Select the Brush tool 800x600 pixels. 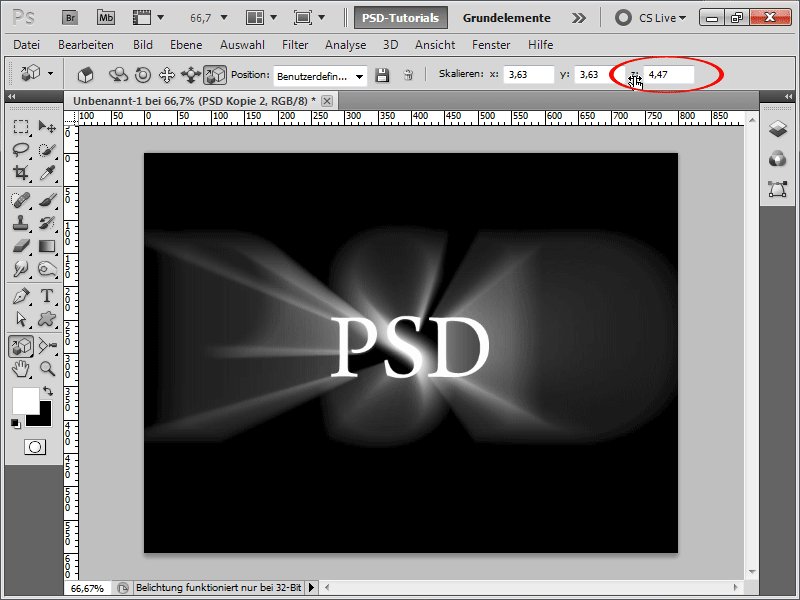click(47, 200)
